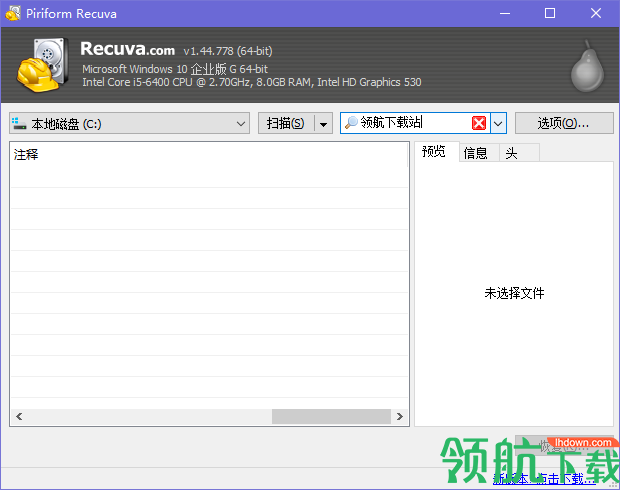Screen dimensions: 620x490
Task: Click the 注释 column header
Action: 209,154
